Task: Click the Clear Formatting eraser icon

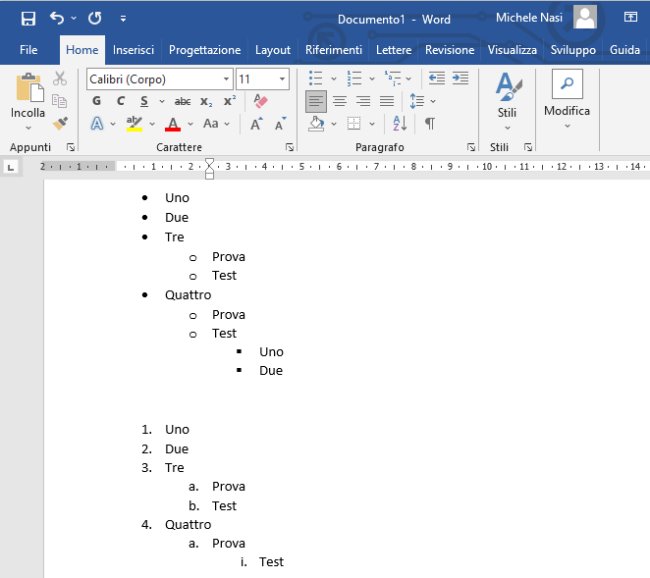Action: pos(260,101)
